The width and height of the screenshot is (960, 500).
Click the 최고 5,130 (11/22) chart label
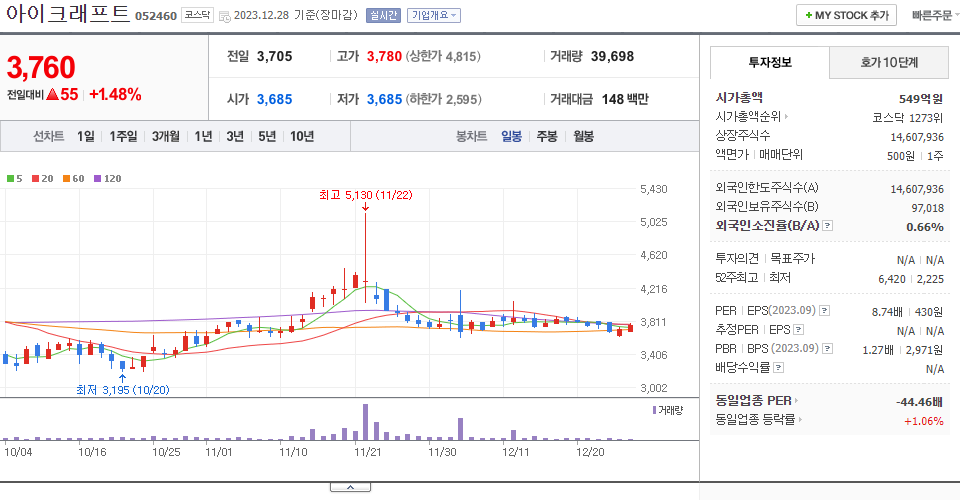pos(366,195)
